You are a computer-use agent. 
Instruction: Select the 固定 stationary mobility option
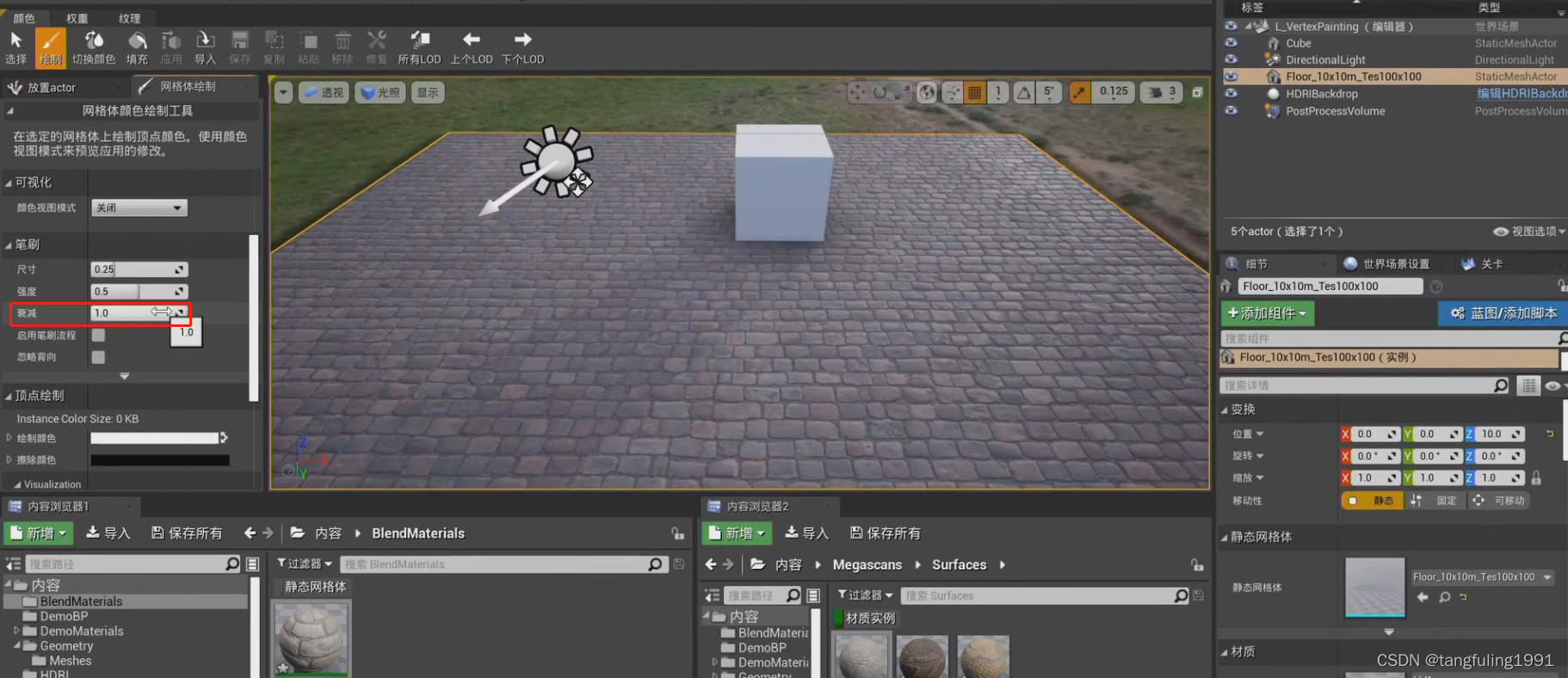(1436, 501)
